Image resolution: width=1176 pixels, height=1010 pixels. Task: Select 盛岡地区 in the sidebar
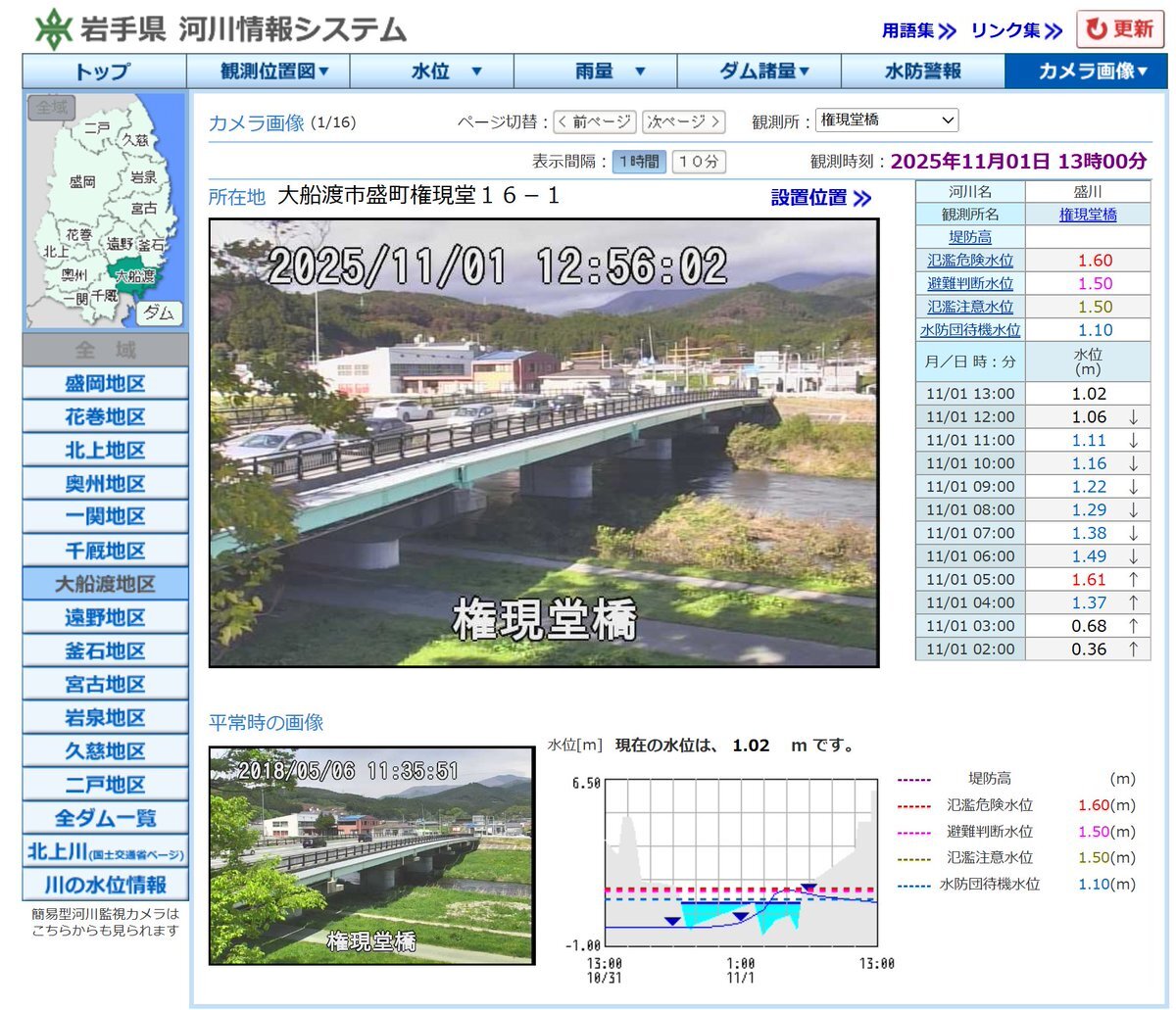(105, 383)
